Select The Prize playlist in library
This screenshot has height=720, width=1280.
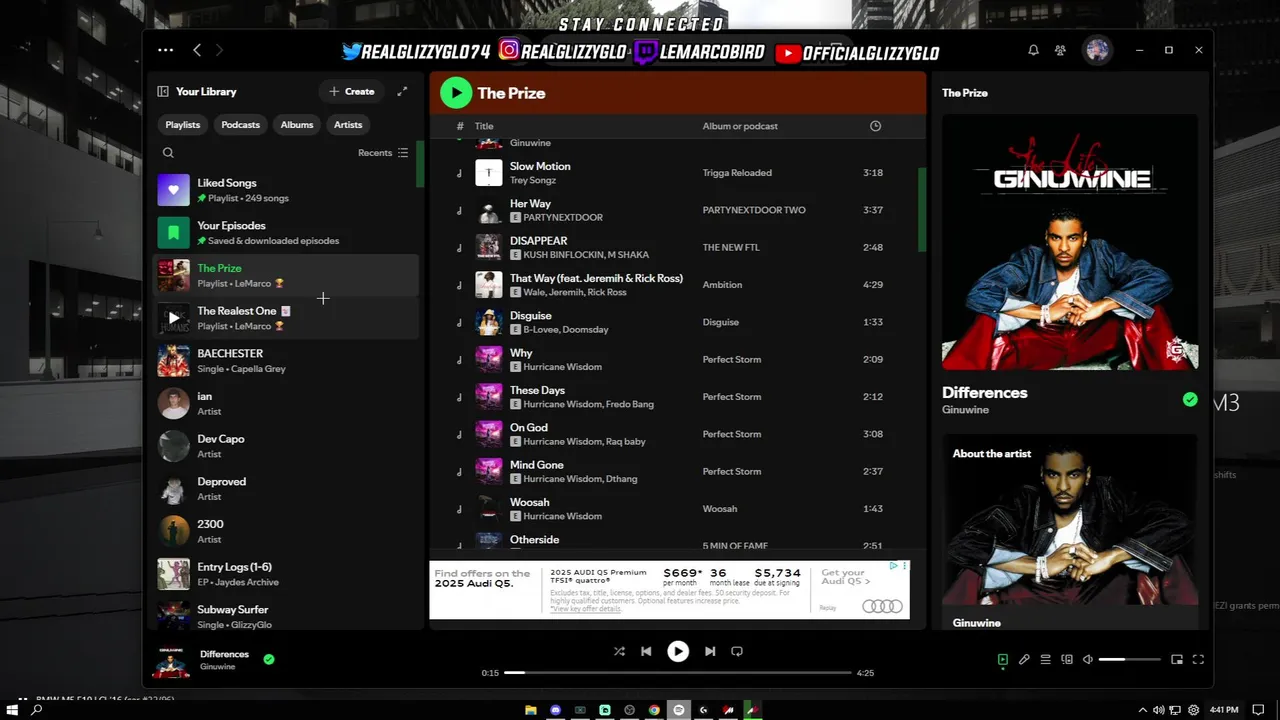click(x=285, y=275)
